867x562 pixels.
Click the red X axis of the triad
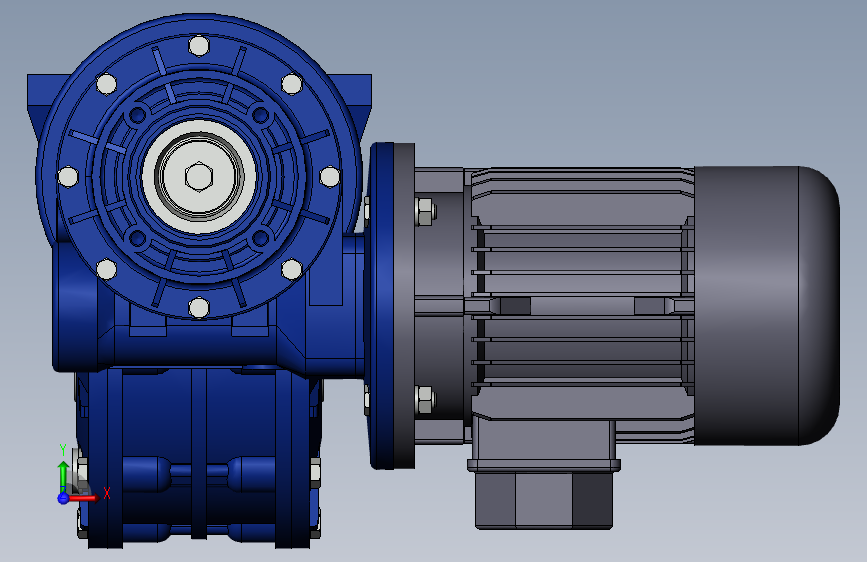tap(83, 498)
